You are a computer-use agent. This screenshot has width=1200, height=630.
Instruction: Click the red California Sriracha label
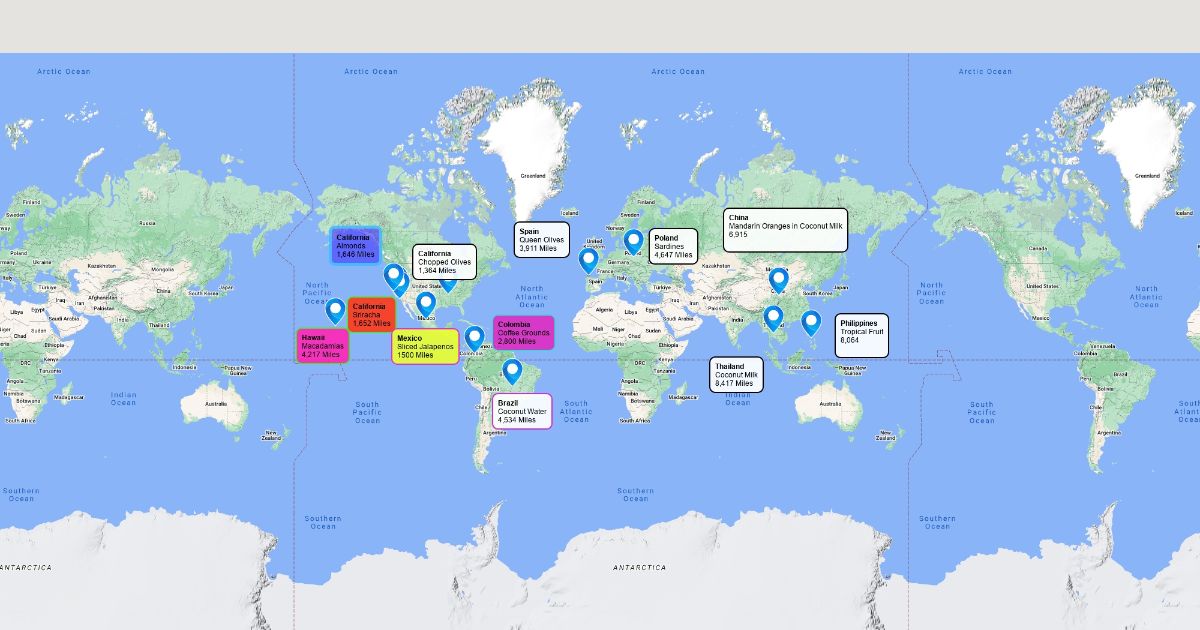point(371,315)
